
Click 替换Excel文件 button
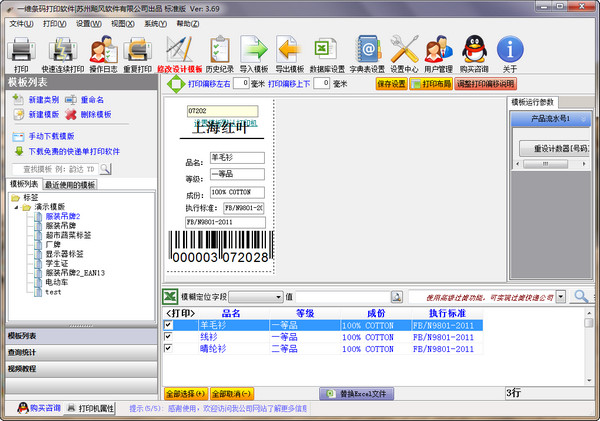coord(356,393)
